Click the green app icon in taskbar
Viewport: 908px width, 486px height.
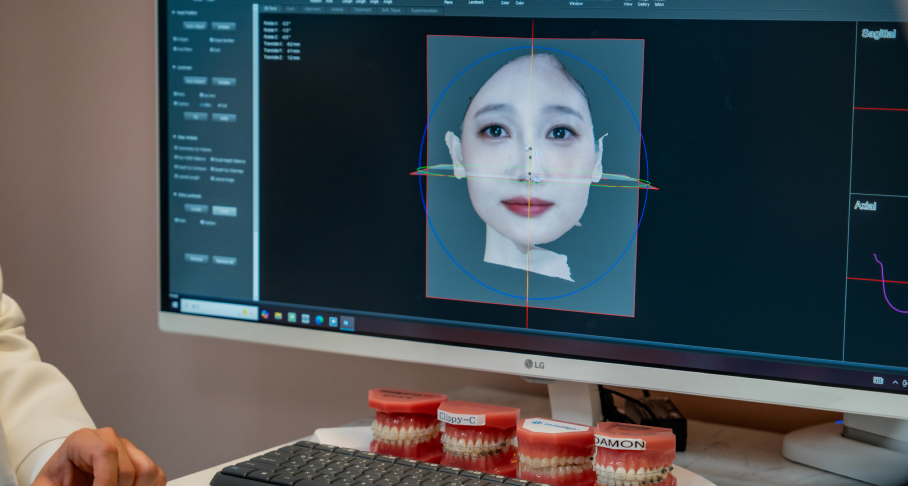pos(292,317)
